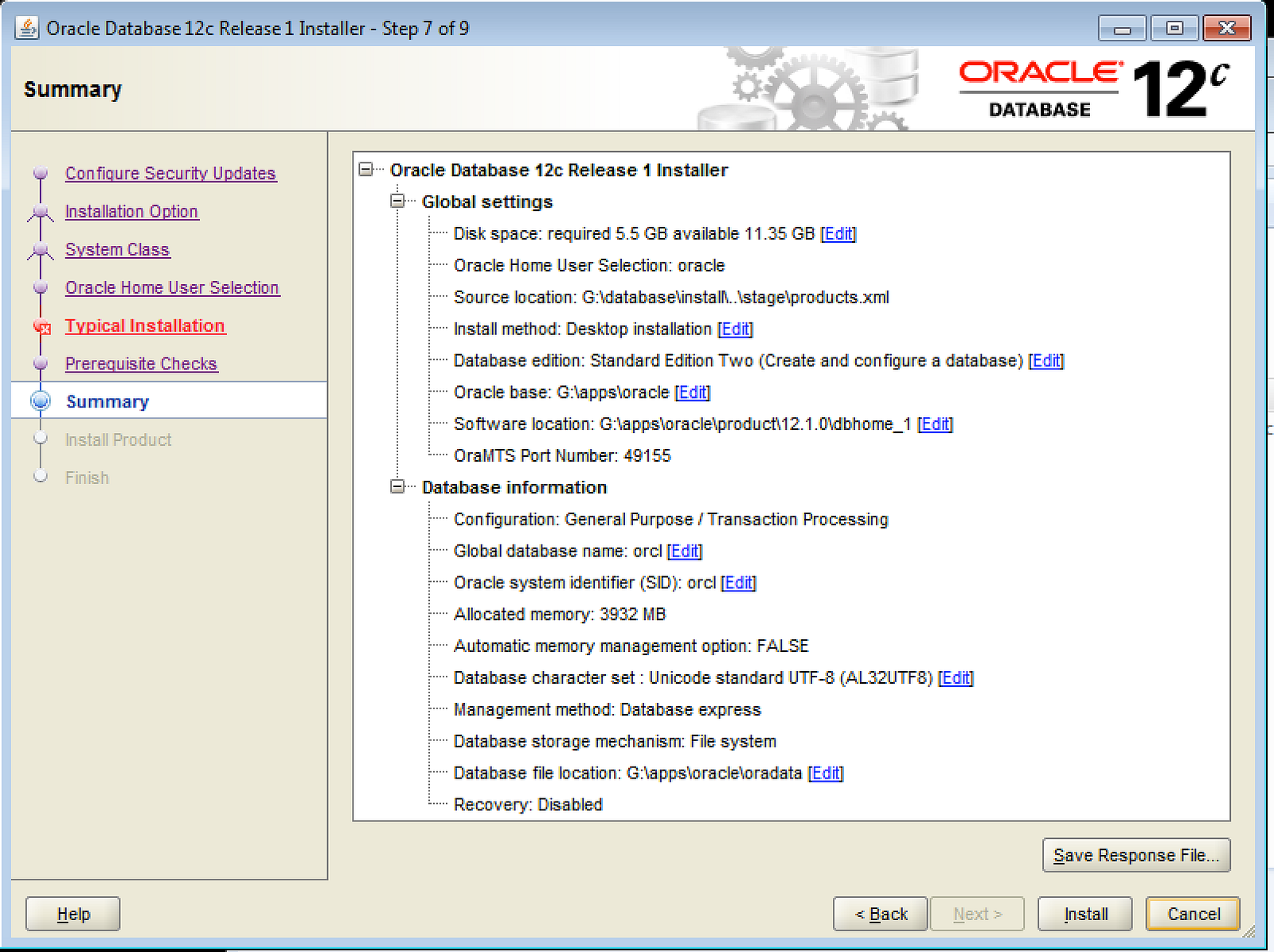The width and height of the screenshot is (1274, 952).
Task: Select the Source location row
Action: (x=671, y=298)
